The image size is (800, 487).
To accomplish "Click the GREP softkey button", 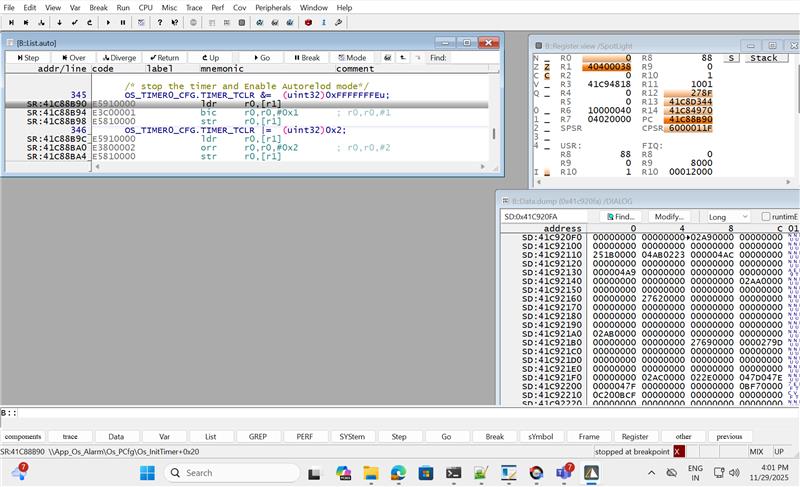I will click(258, 437).
